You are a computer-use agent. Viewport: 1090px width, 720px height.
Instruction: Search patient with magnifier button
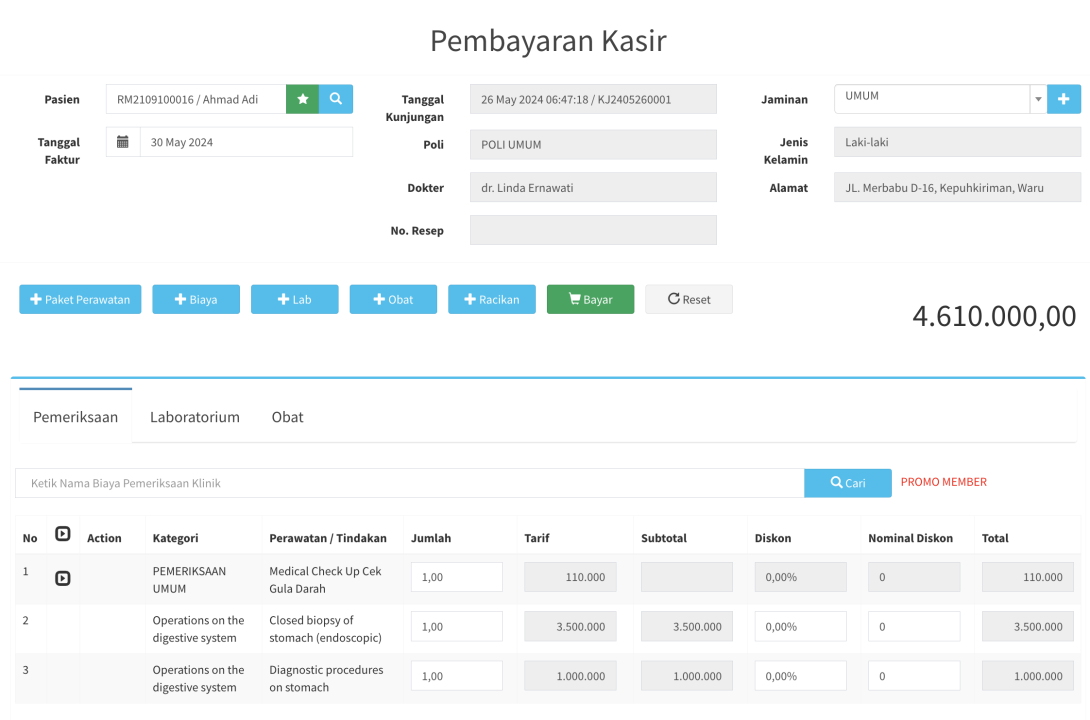tap(336, 99)
